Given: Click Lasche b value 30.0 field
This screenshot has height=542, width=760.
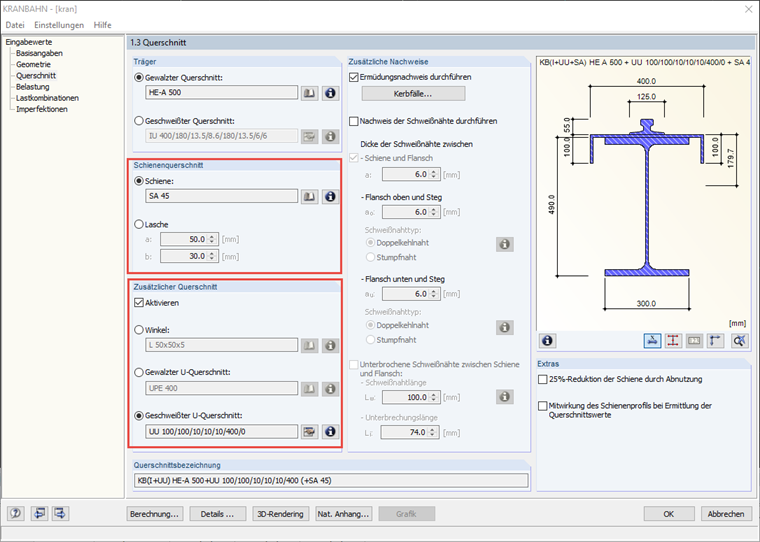Looking at the screenshot, I should (189, 256).
